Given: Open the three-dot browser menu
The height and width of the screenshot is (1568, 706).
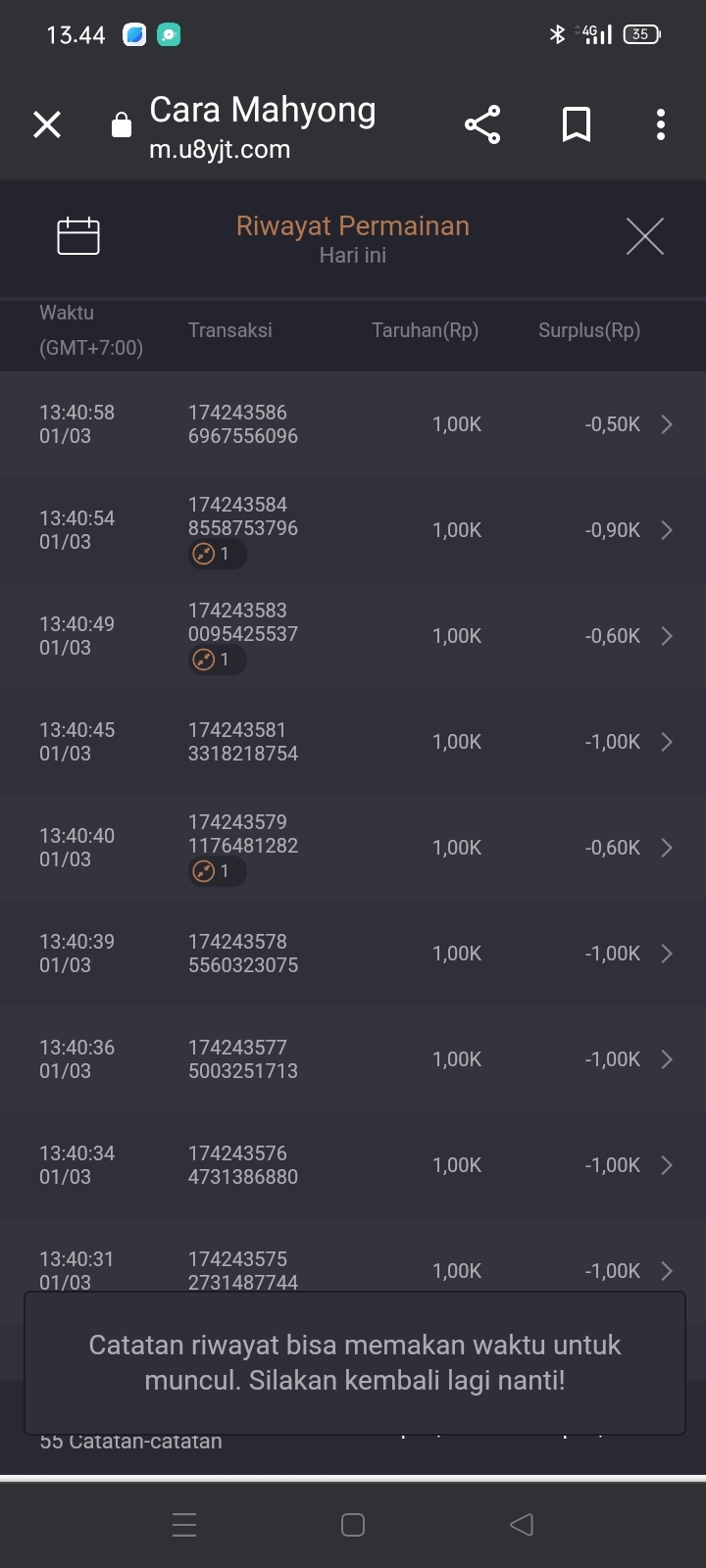Looking at the screenshot, I should coord(661,124).
